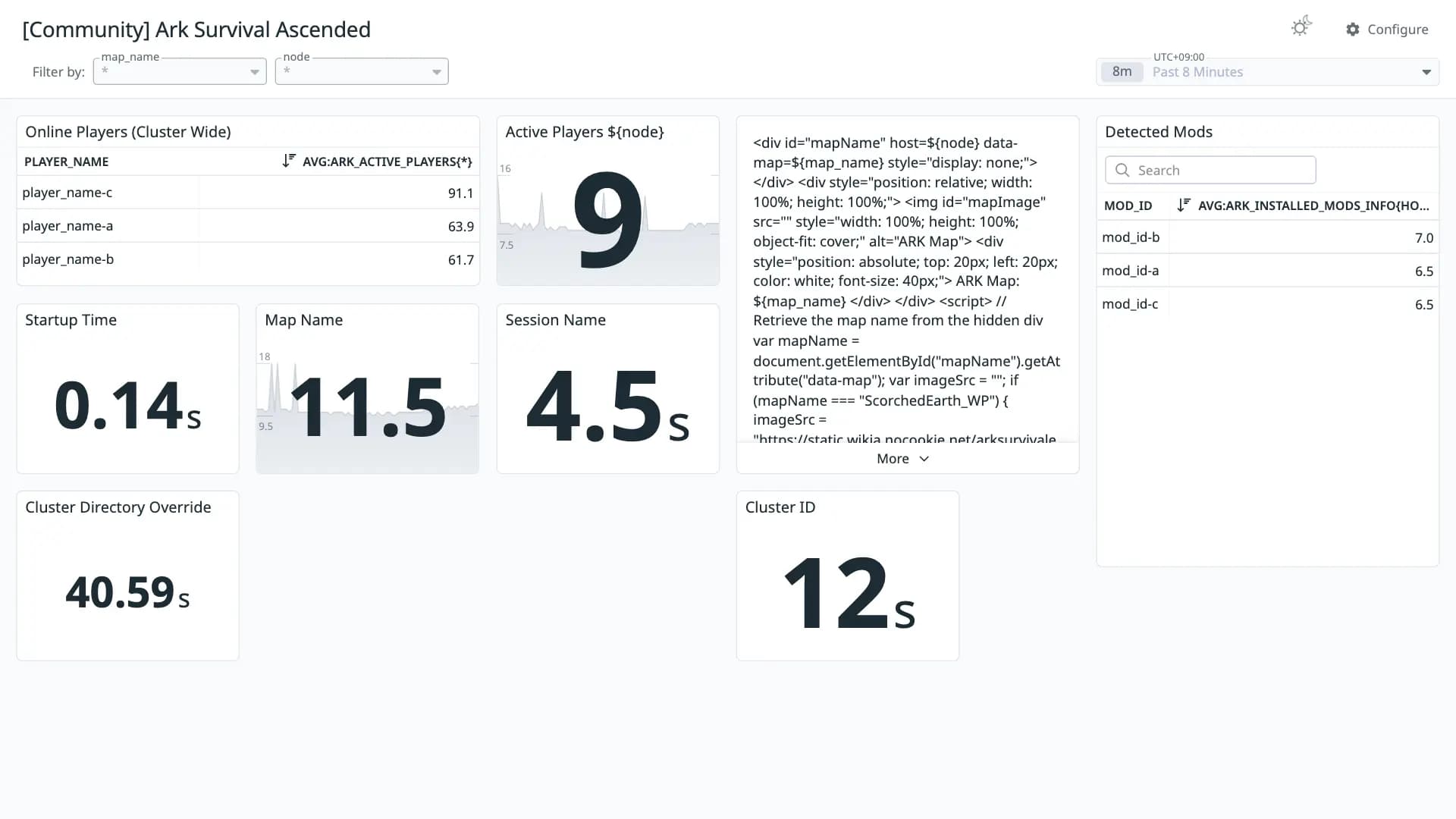1456x819 pixels.
Task: Click the dashboard title Ark Survival Ascended
Action: pos(196,30)
